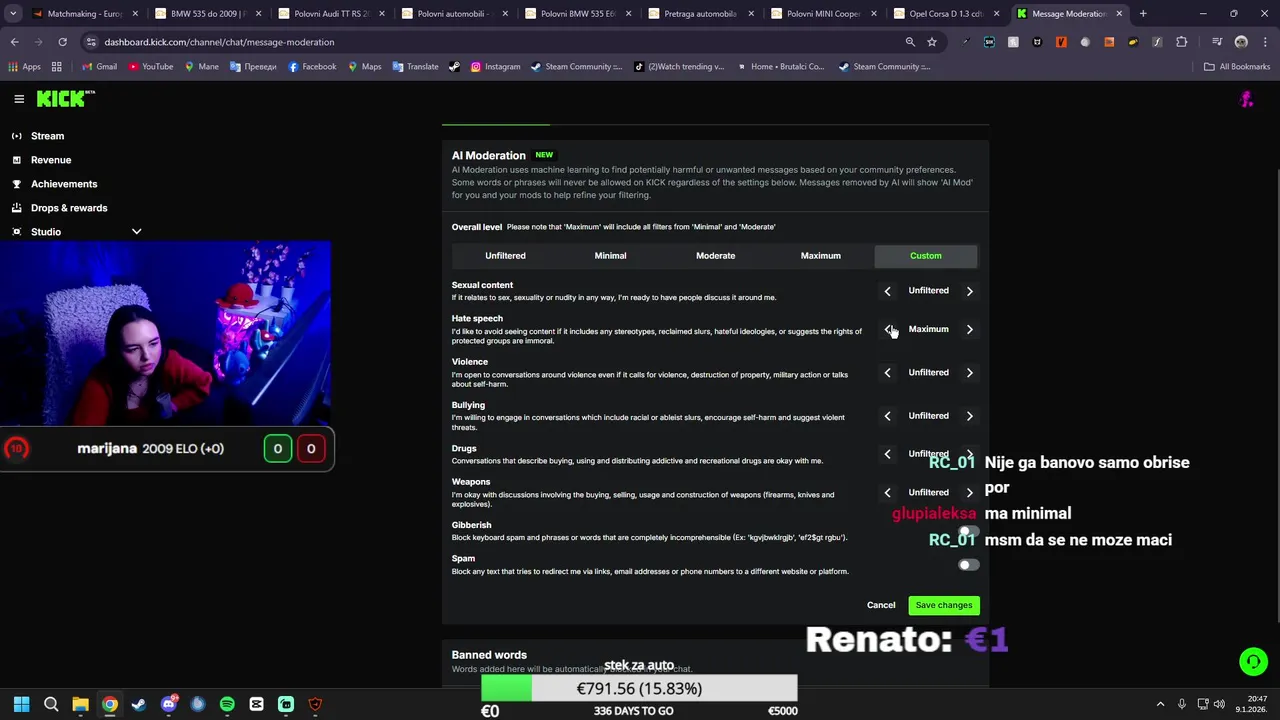Click the orange V extension icon
The image size is (1280, 720).
coord(1061,42)
